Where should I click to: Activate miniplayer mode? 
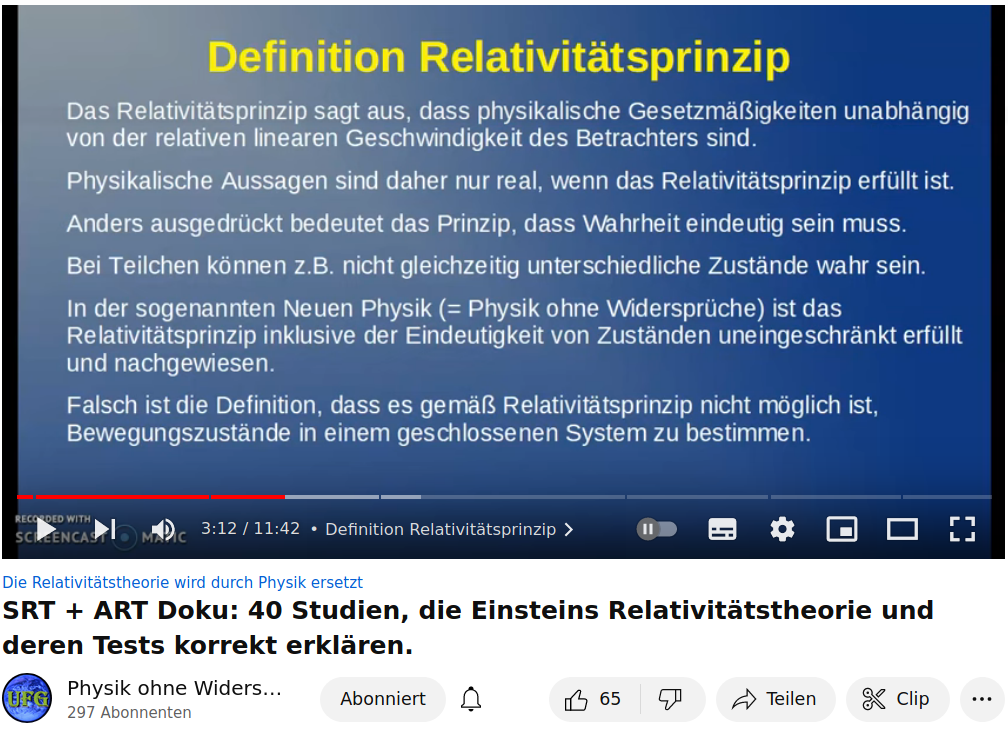coord(842,529)
